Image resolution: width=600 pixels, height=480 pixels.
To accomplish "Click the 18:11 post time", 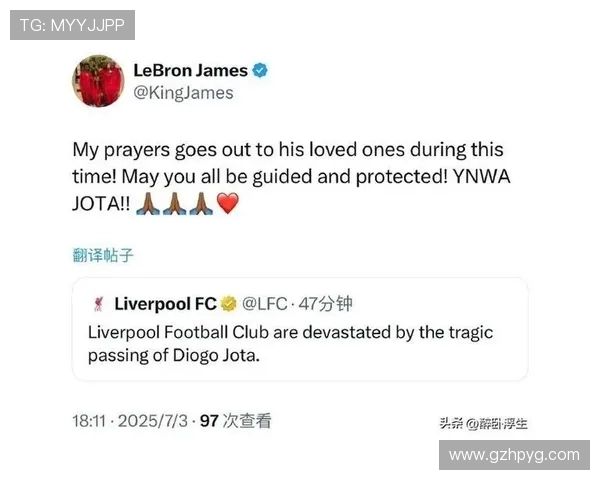I will 89,421.
